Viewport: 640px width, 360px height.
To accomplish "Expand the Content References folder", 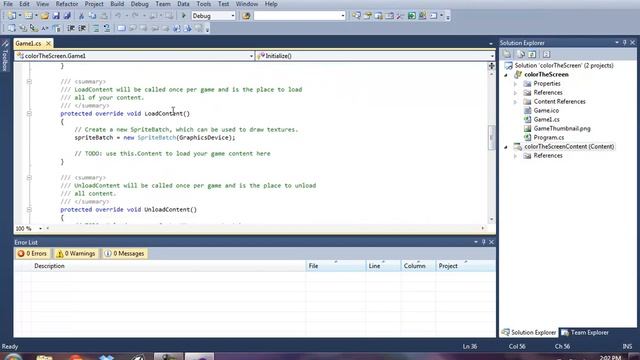I will 516,102.
